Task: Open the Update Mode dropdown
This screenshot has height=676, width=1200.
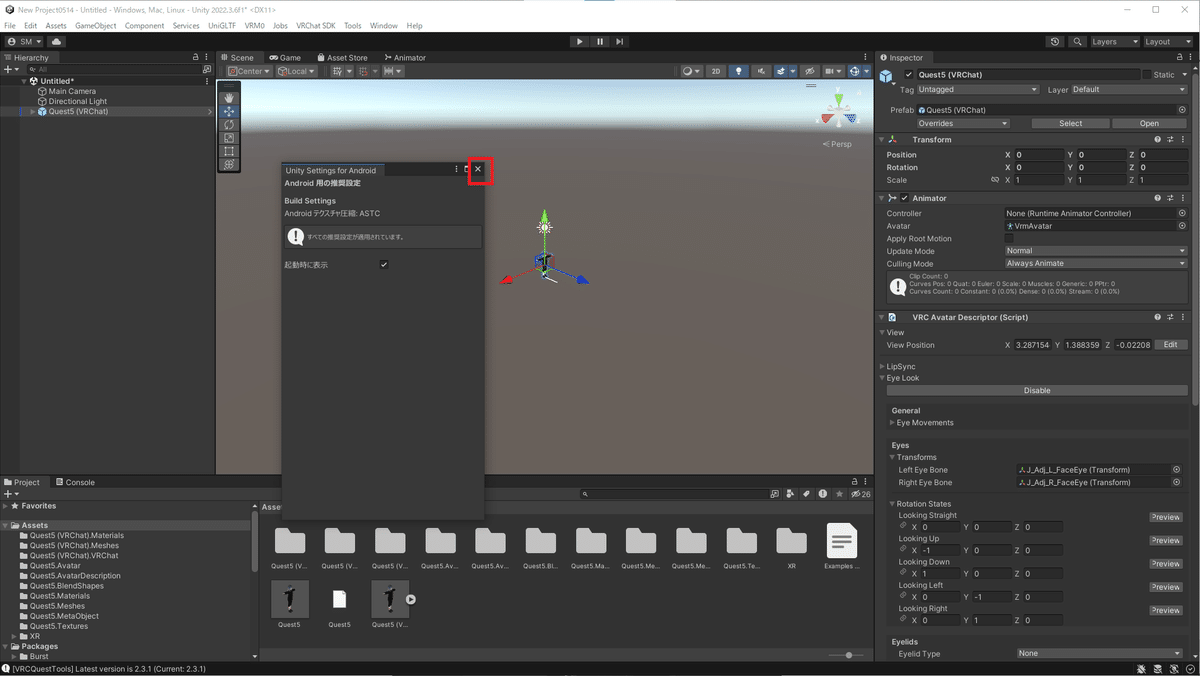Action: click(x=1096, y=251)
